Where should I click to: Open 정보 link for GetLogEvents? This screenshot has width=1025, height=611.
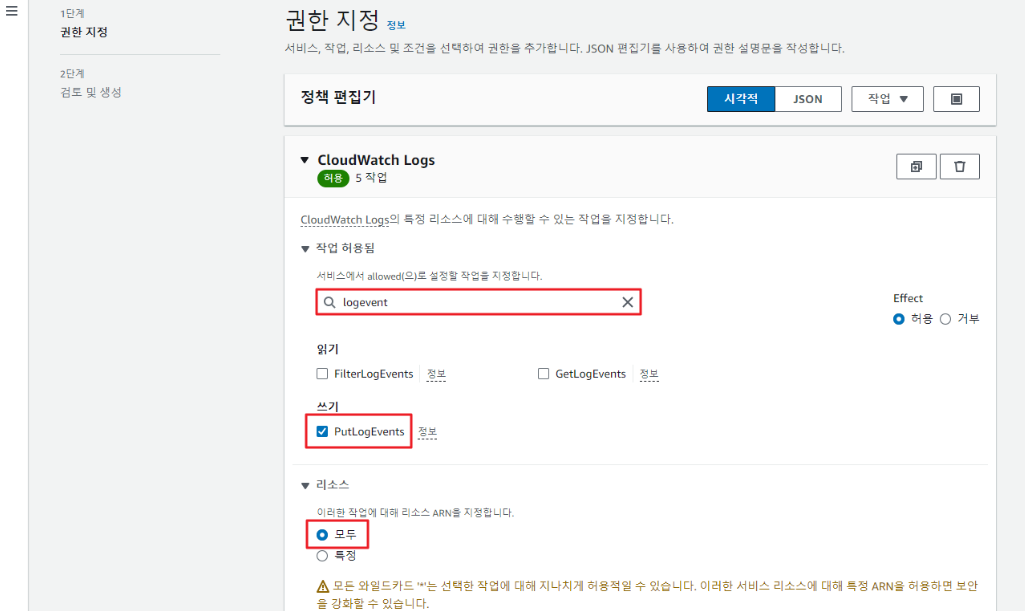(x=648, y=374)
